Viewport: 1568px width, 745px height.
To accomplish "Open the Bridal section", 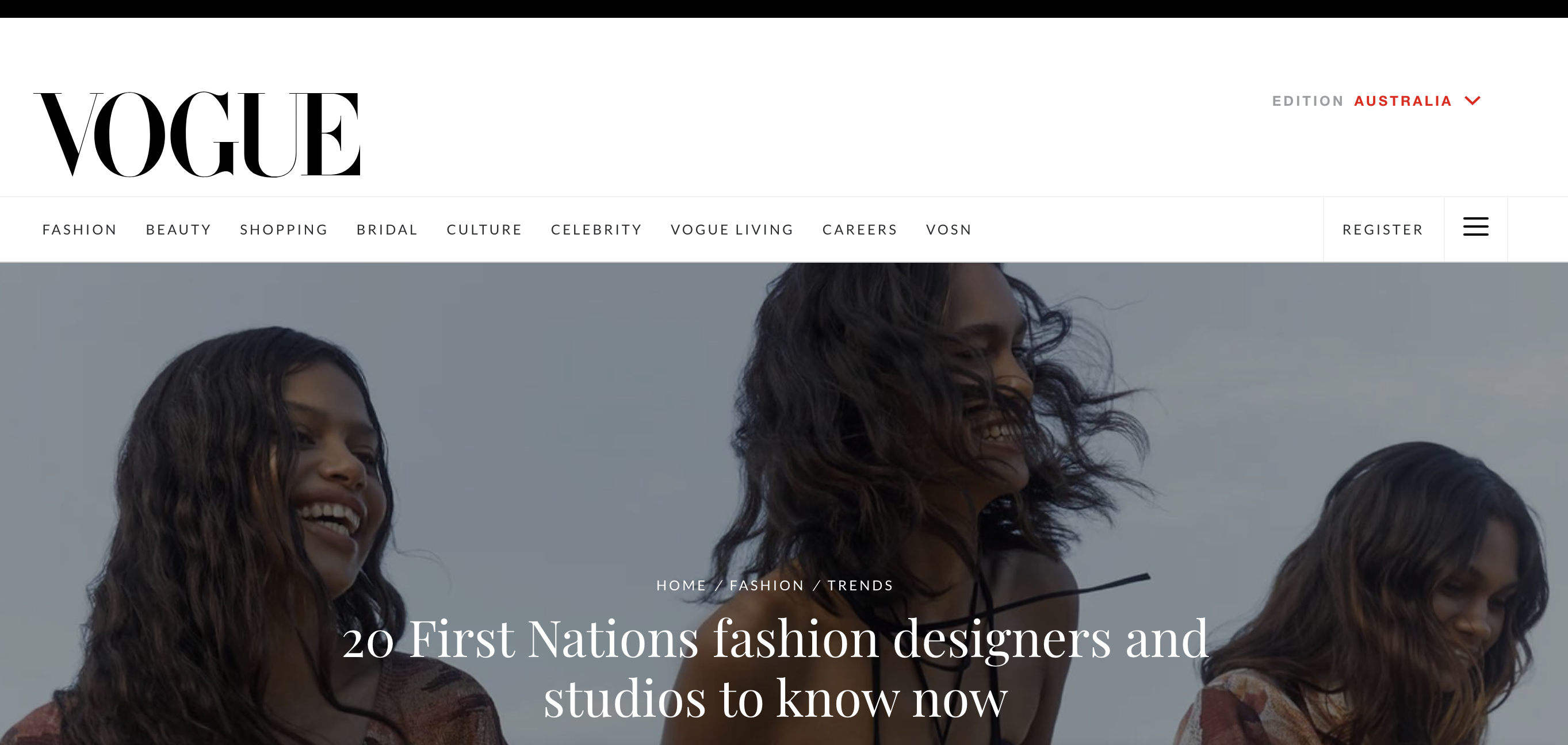I will 387,230.
